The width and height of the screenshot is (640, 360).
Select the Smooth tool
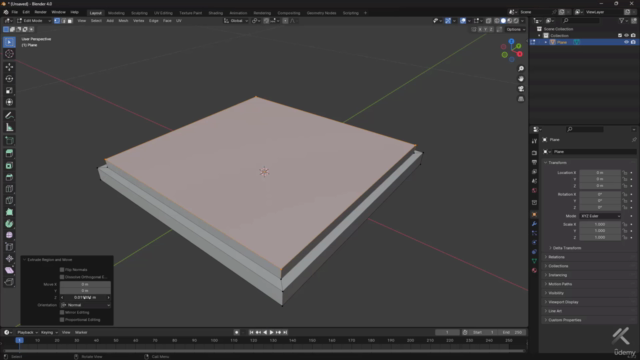(9, 236)
